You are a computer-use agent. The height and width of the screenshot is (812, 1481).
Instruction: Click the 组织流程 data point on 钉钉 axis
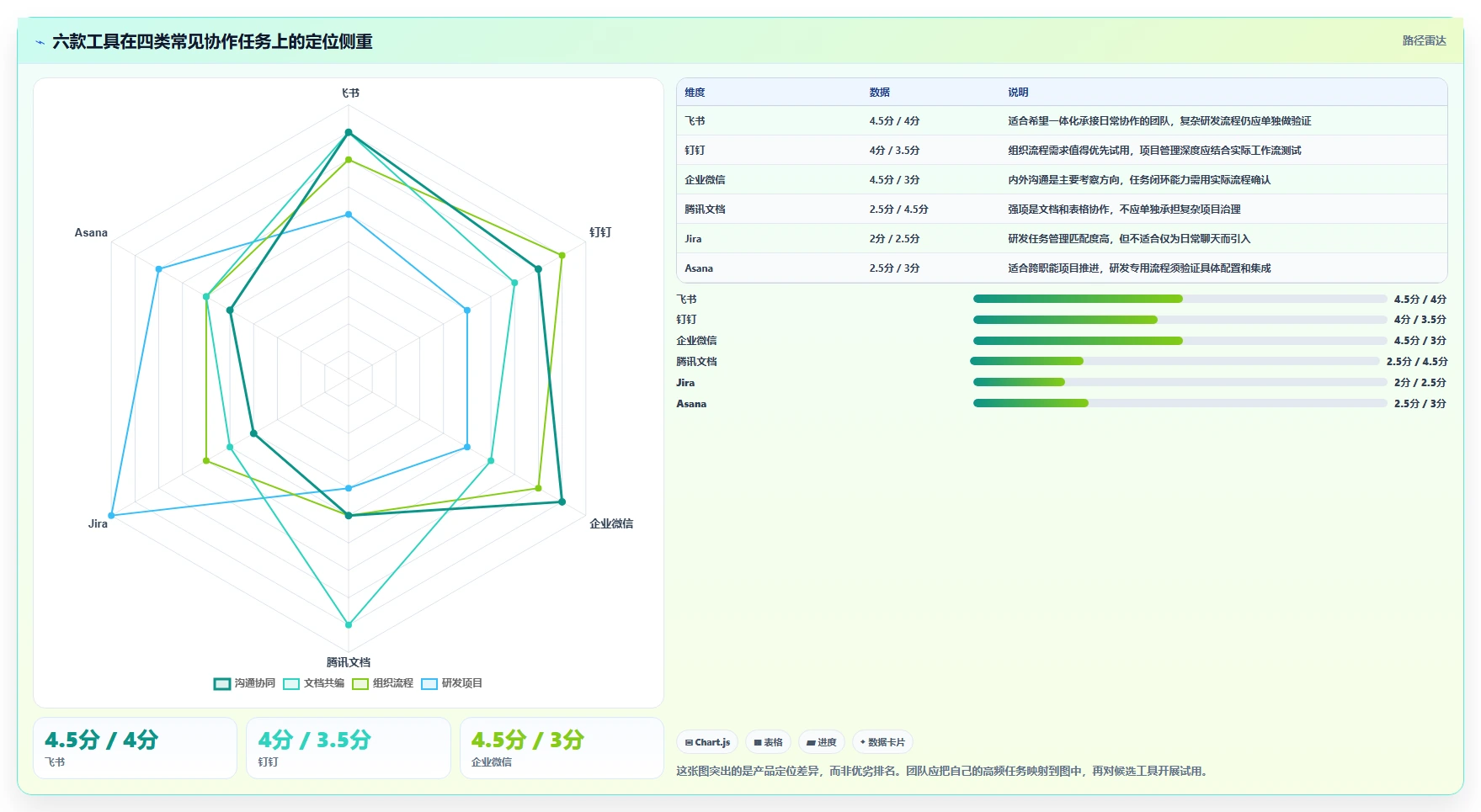pos(562,255)
